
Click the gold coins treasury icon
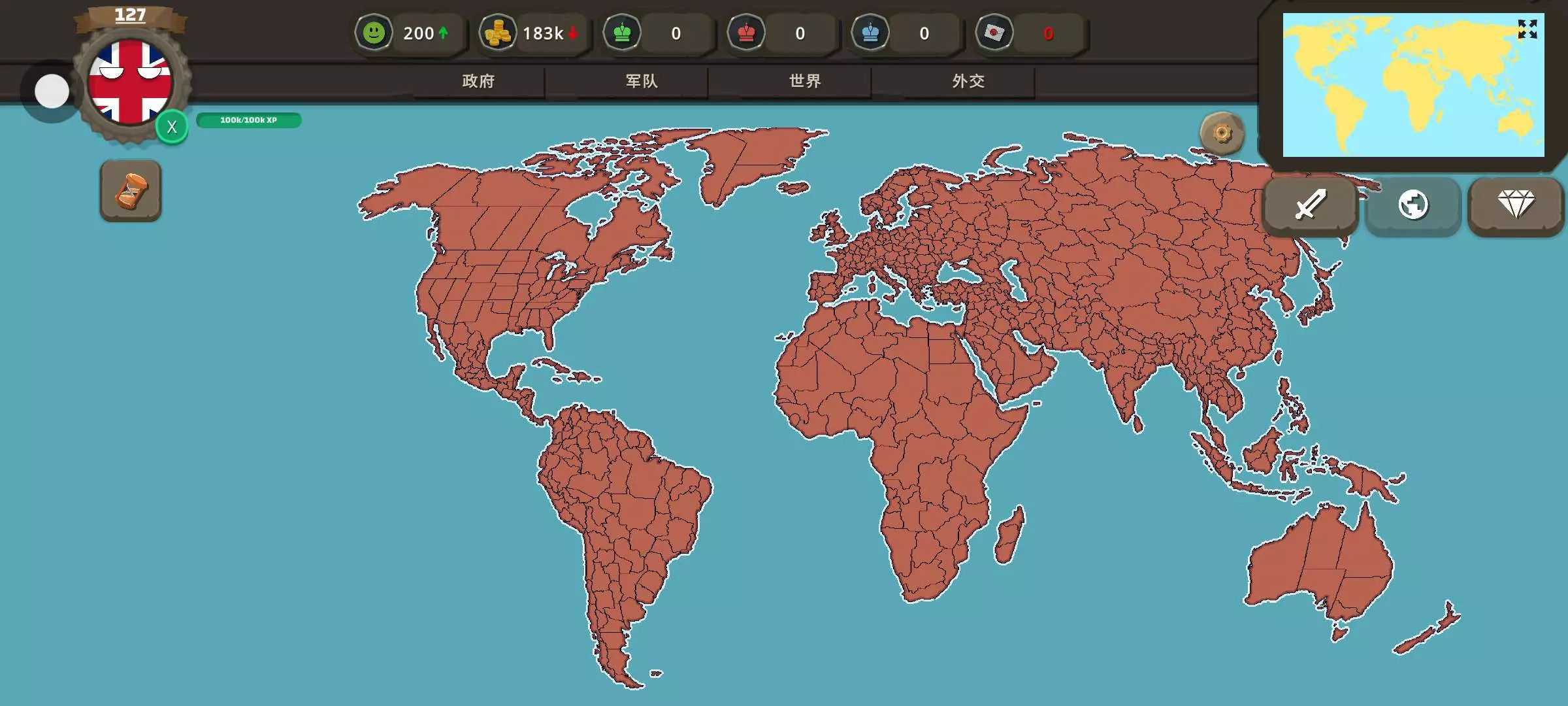pos(498,33)
